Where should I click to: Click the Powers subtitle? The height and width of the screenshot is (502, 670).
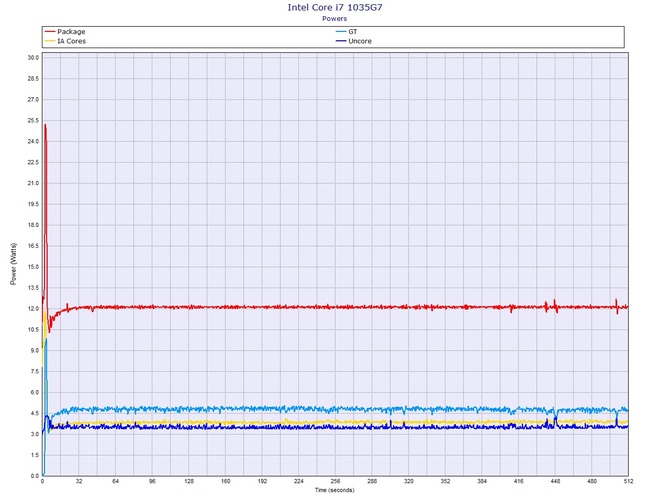[335, 18]
